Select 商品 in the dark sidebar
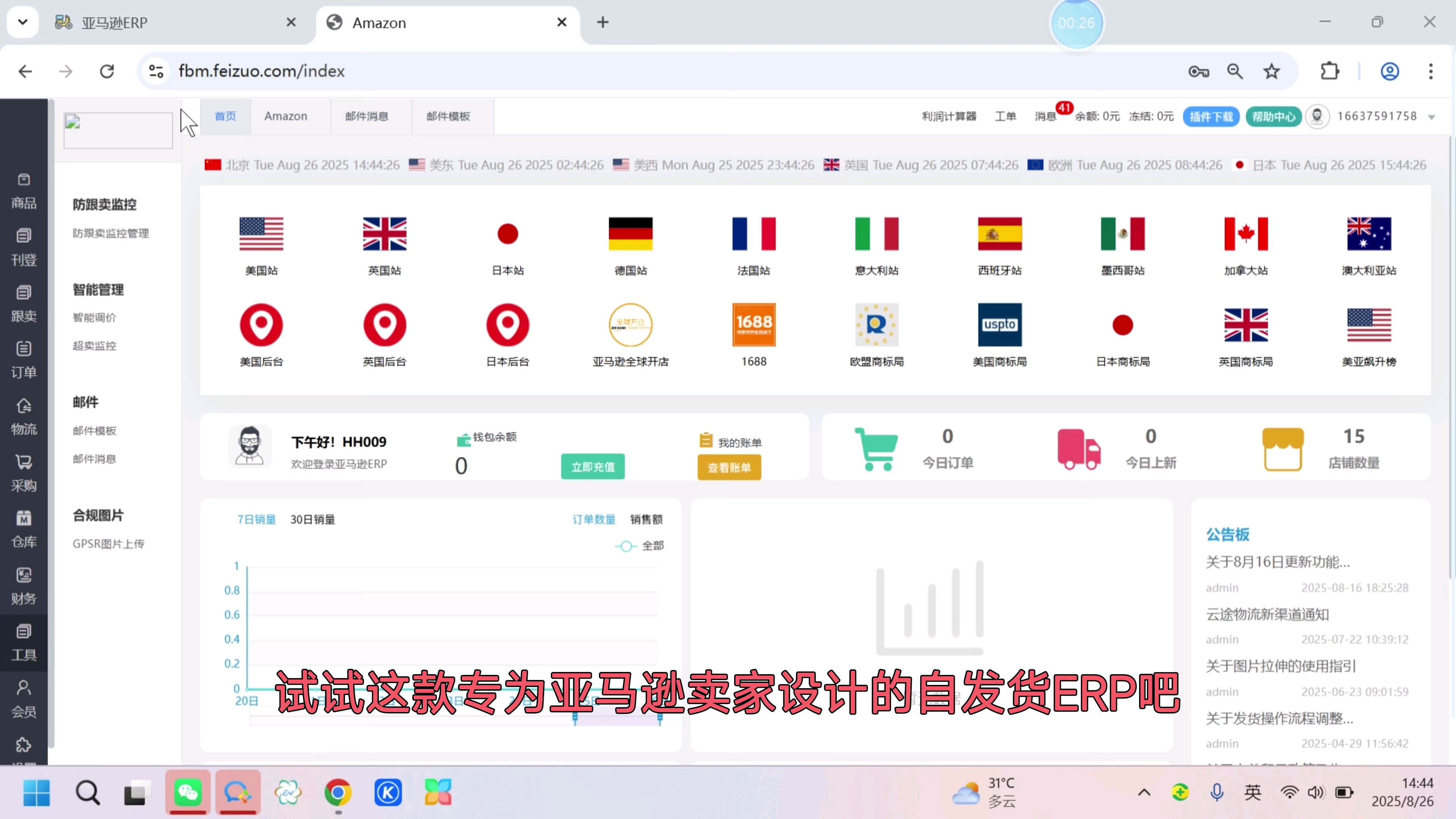 (24, 191)
